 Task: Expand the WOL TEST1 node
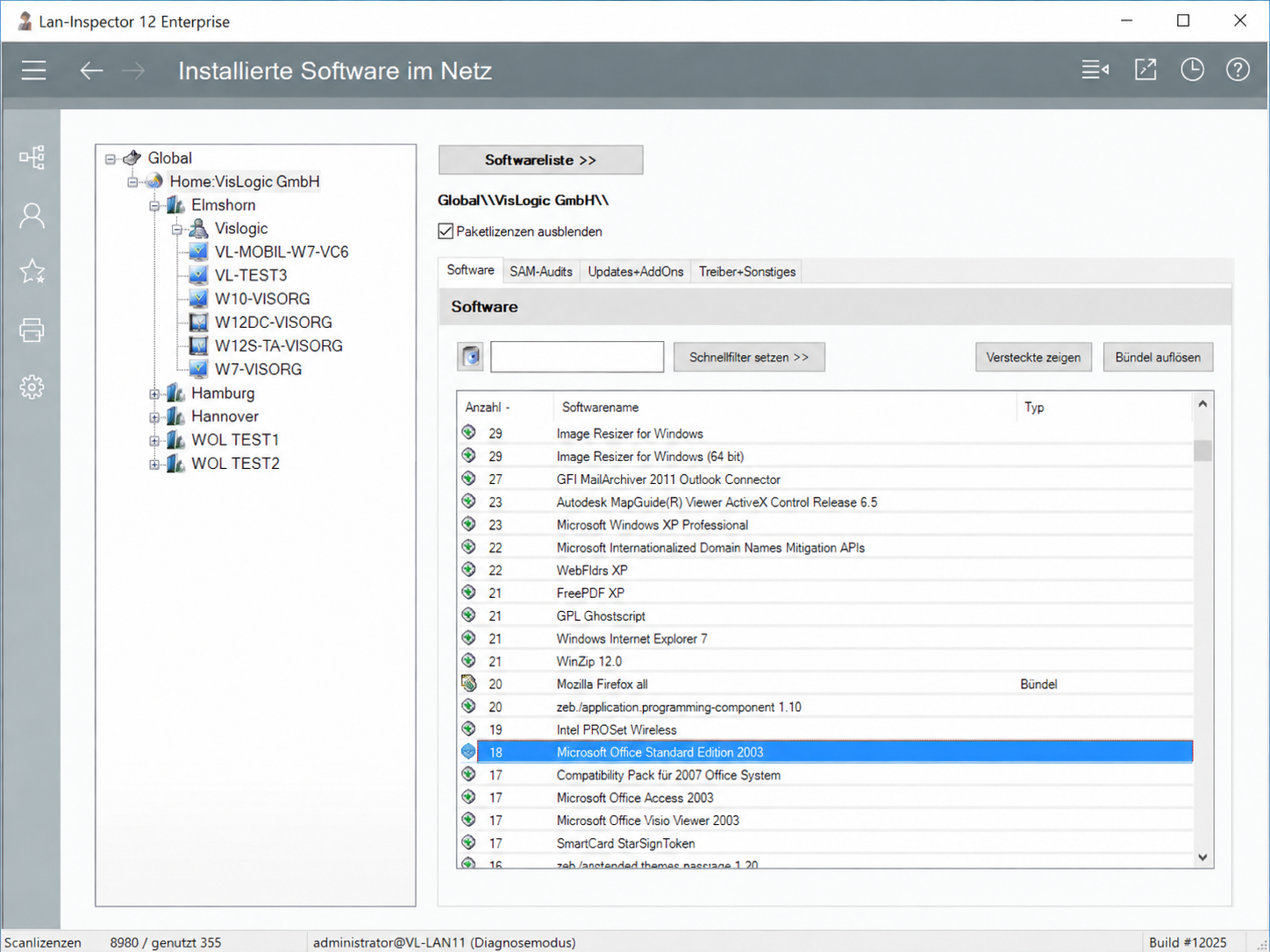tap(154, 441)
